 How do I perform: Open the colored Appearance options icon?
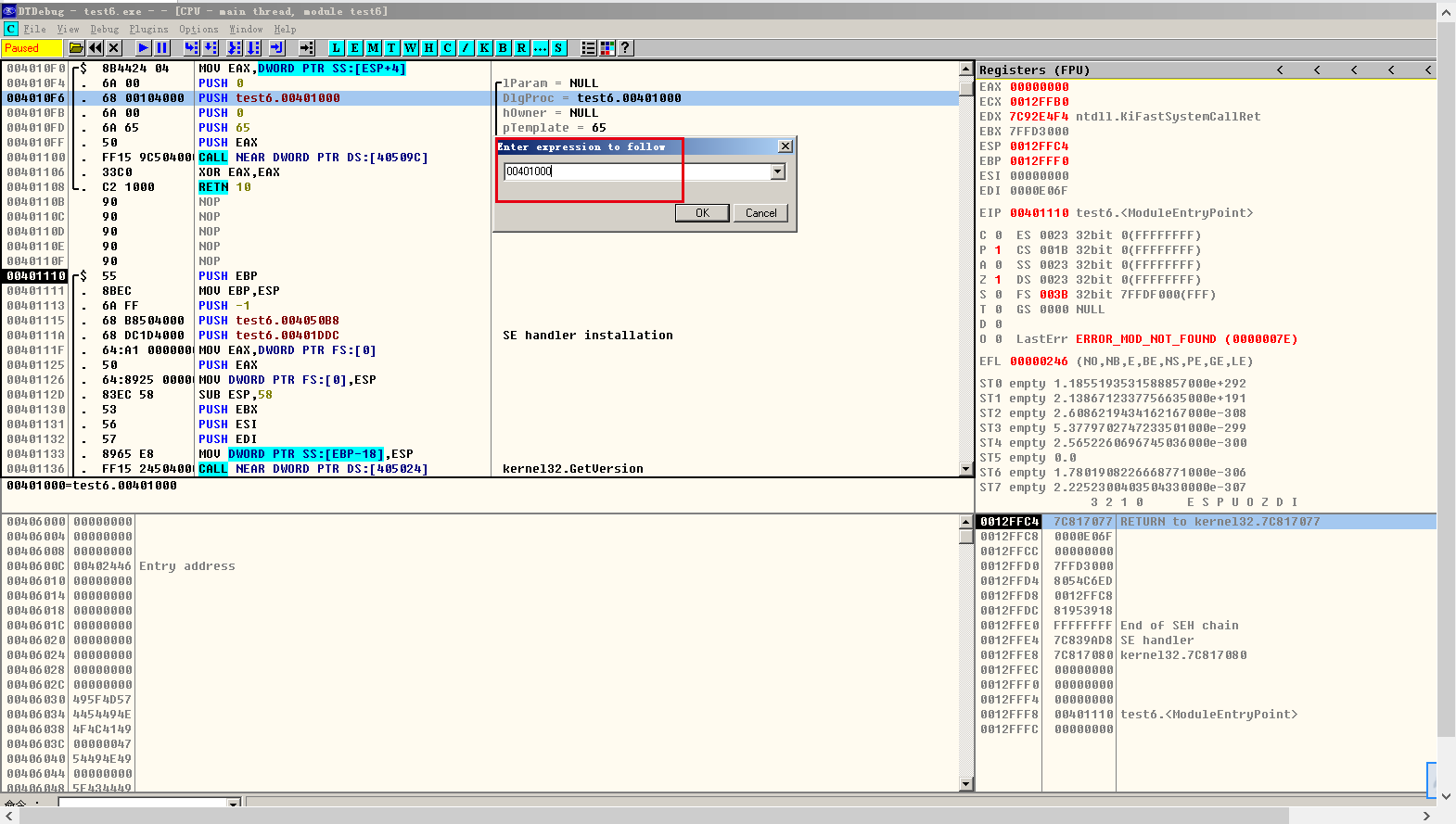coord(607,48)
